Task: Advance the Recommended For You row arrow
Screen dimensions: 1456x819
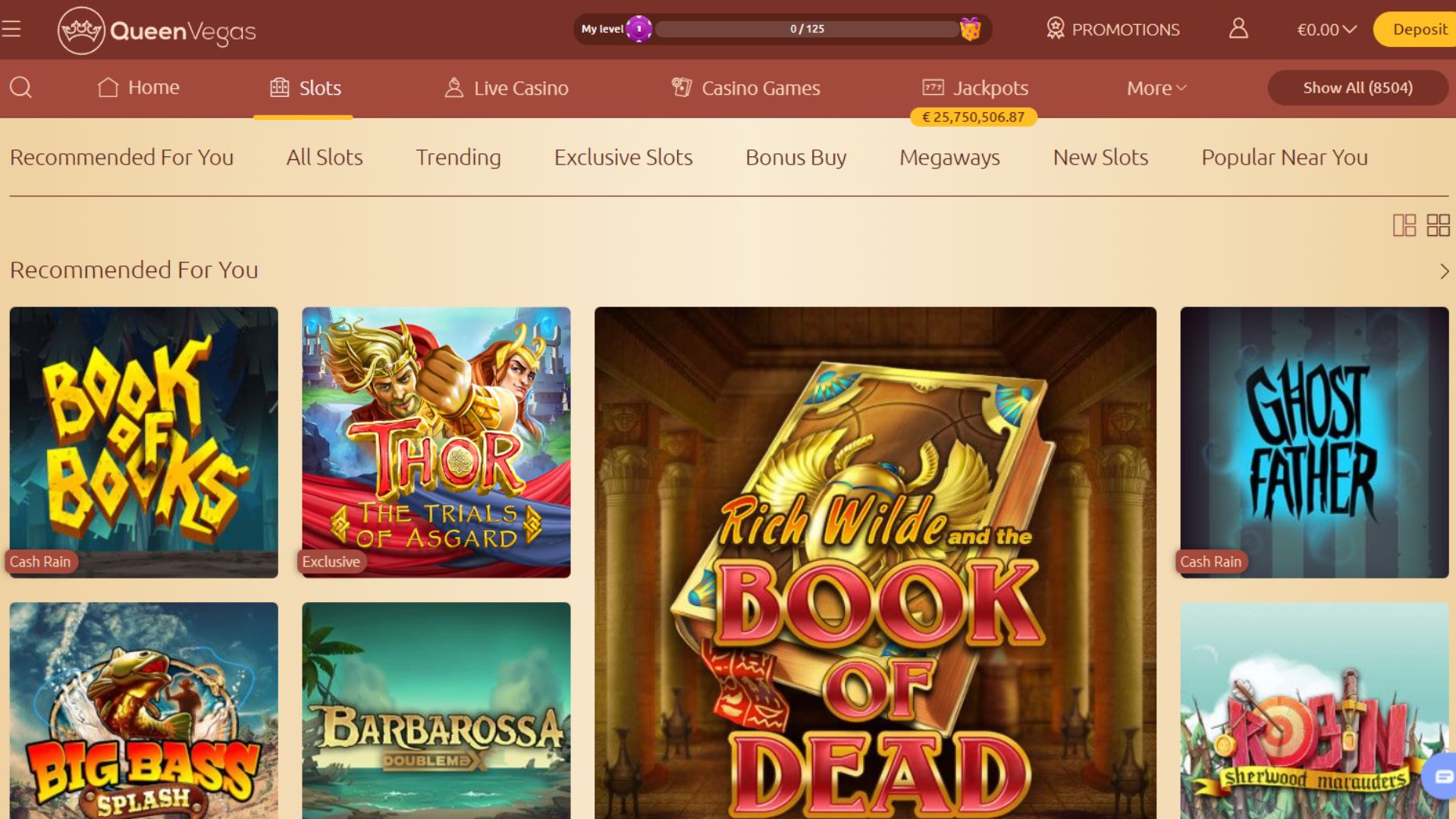Action: click(1444, 271)
